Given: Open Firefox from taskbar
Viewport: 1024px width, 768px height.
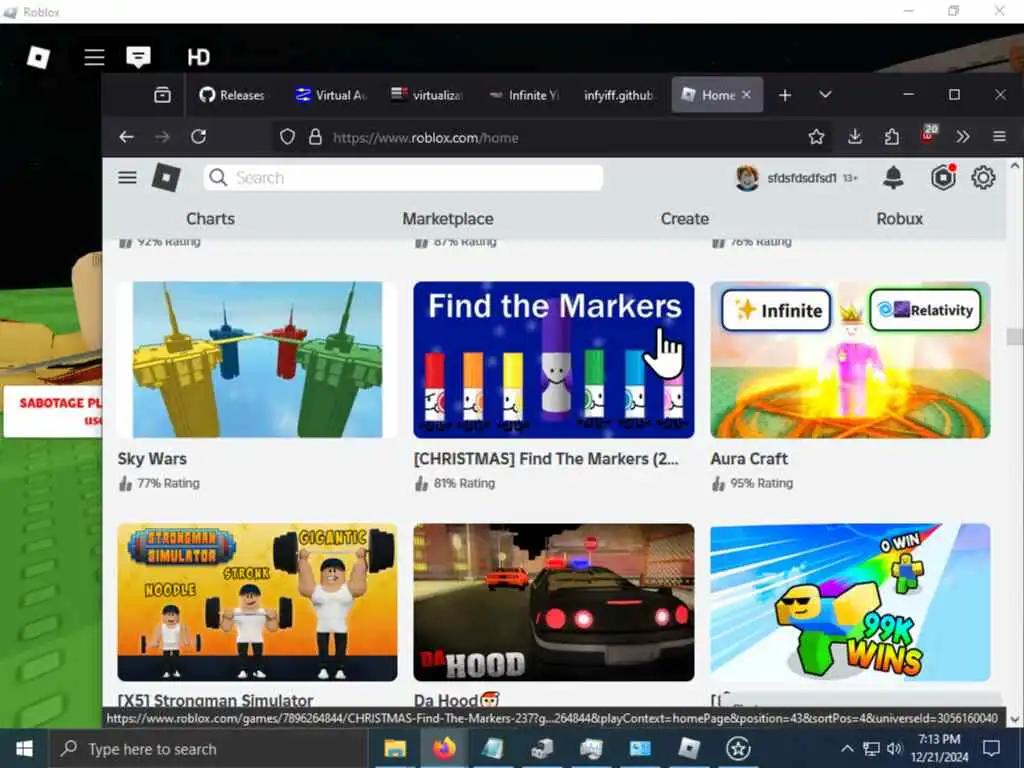Looking at the screenshot, I should point(444,748).
